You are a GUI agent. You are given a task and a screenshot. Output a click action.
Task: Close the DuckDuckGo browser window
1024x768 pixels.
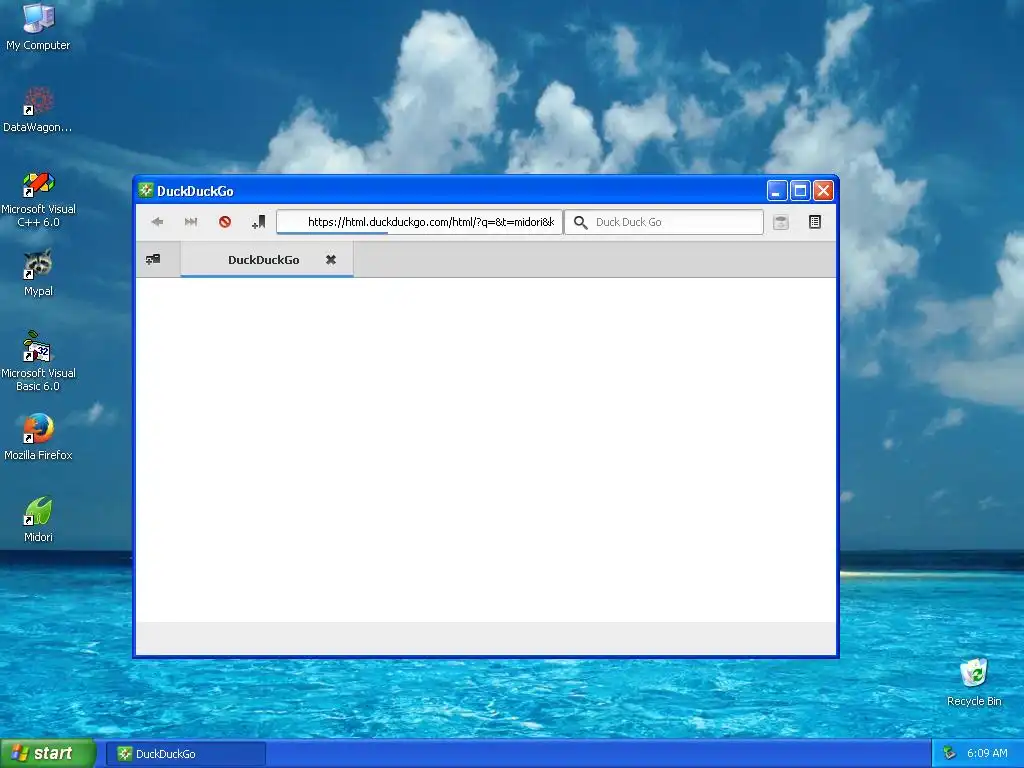tap(823, 191)
